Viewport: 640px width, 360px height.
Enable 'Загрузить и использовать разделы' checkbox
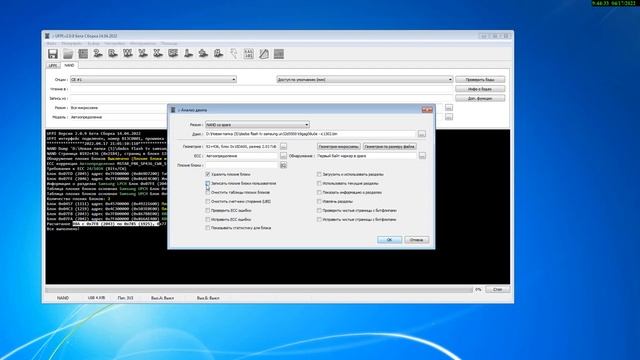click(x=319, y=174)
